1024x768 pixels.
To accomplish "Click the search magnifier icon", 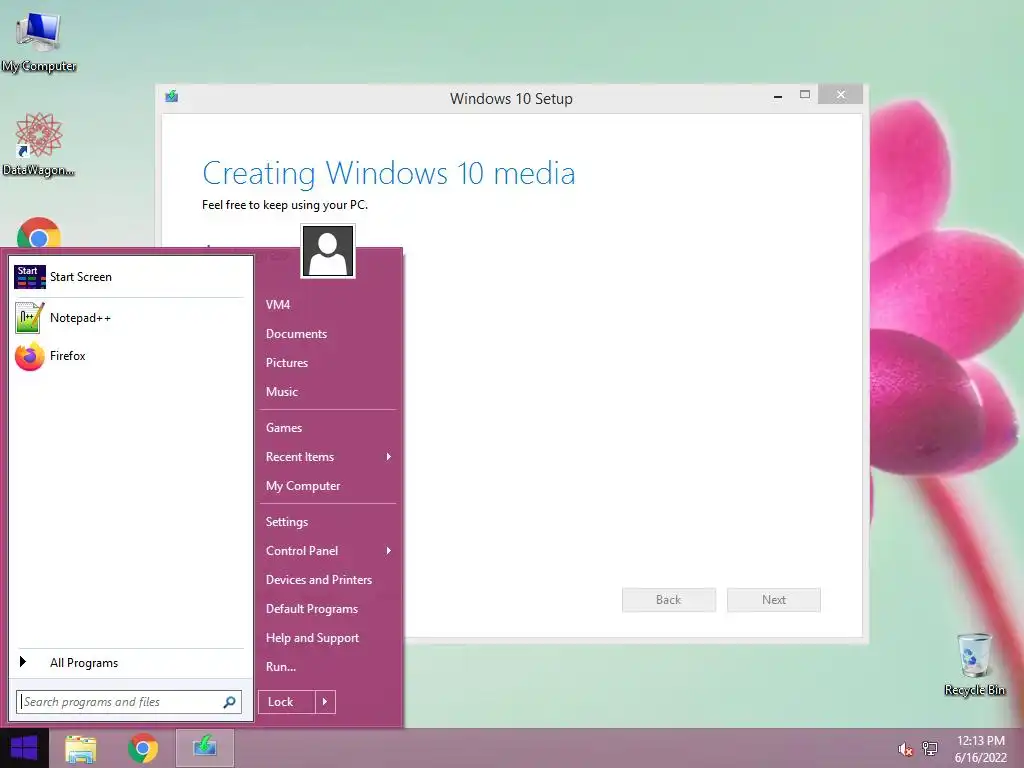I will pyautogui.click(x=229, y=702).
